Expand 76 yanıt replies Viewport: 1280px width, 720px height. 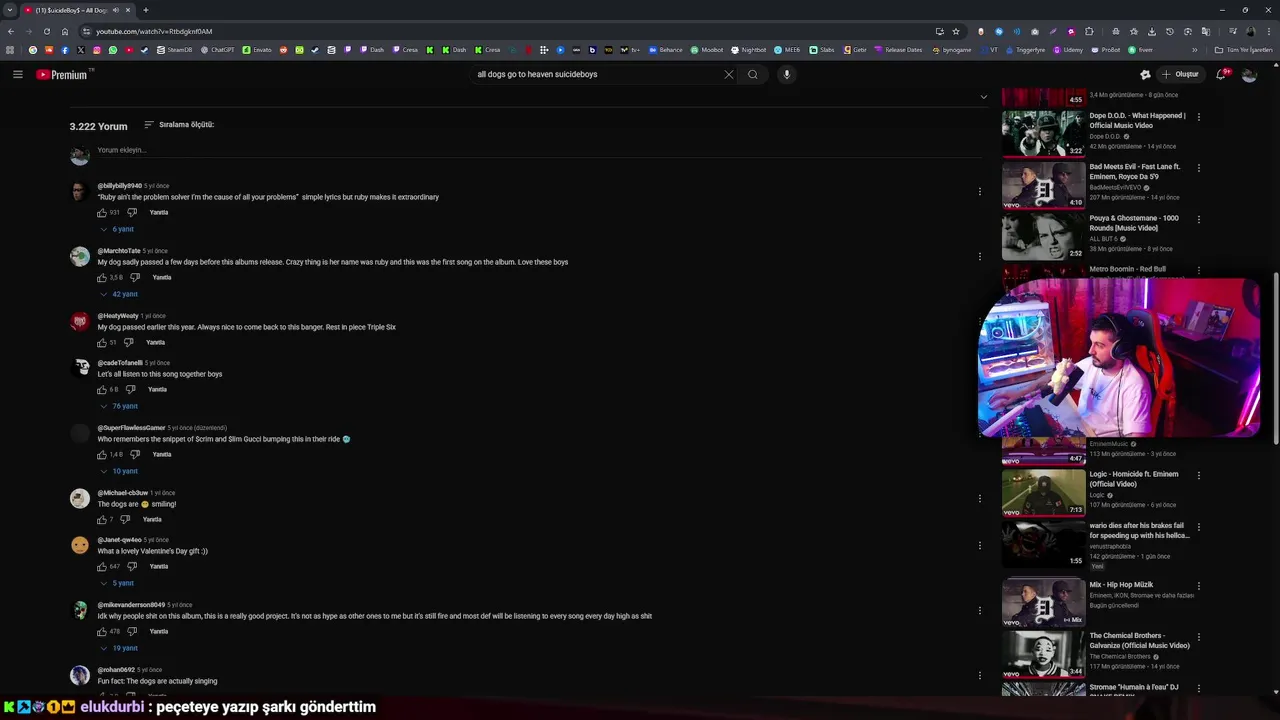tap(119, 406)
